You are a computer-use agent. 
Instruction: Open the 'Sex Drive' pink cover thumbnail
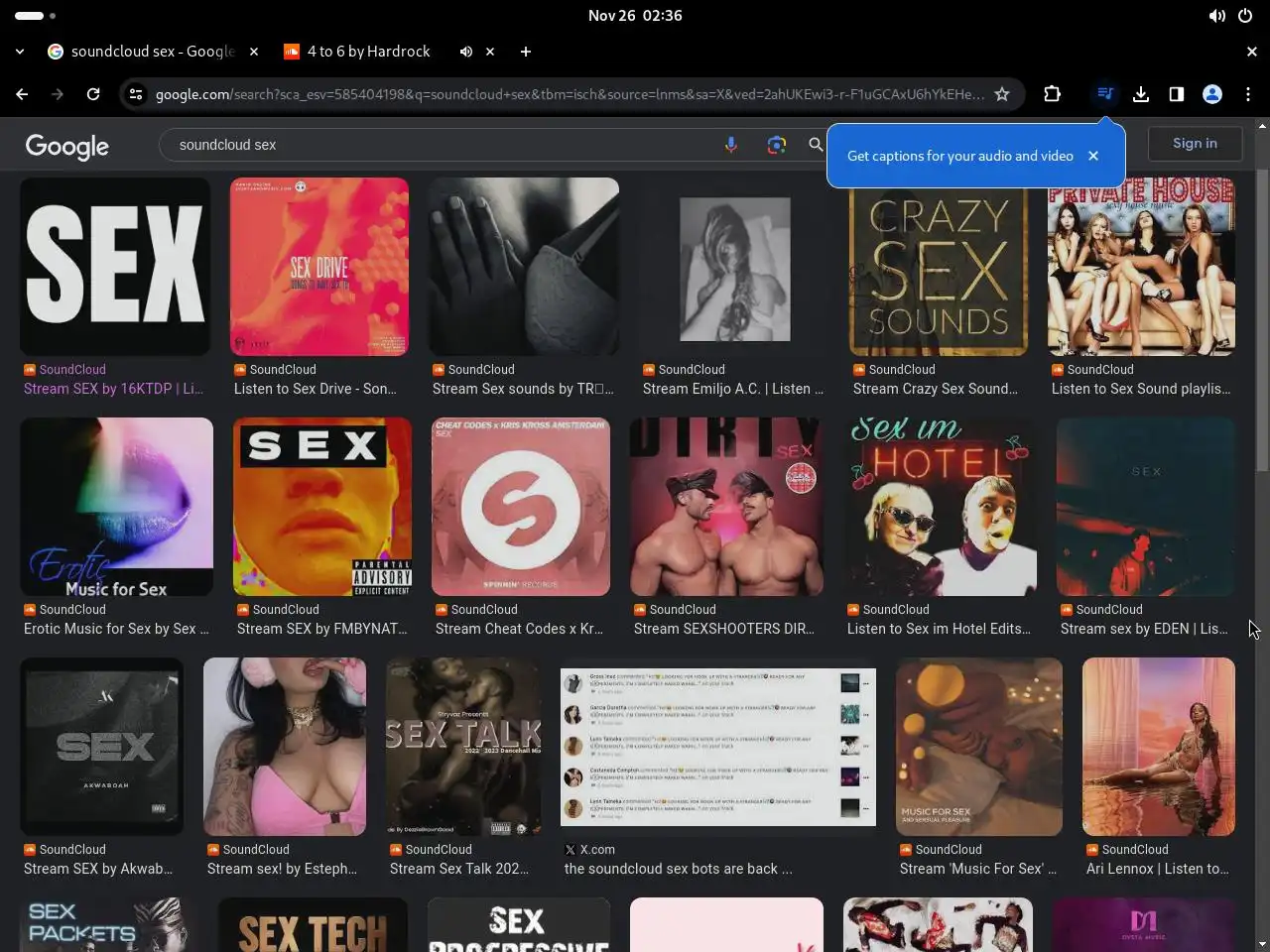click(319, 267)
